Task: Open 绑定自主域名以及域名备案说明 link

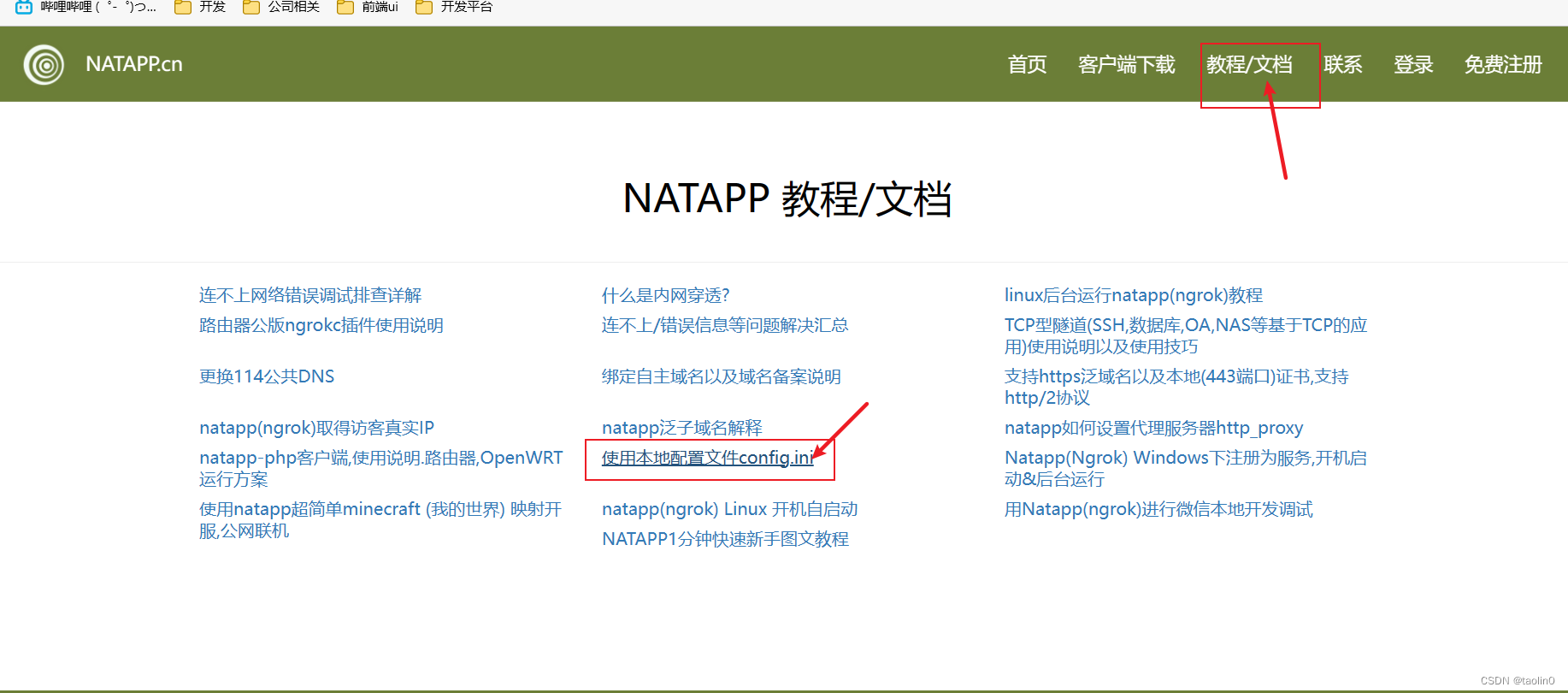Action: tap(722, 376)
